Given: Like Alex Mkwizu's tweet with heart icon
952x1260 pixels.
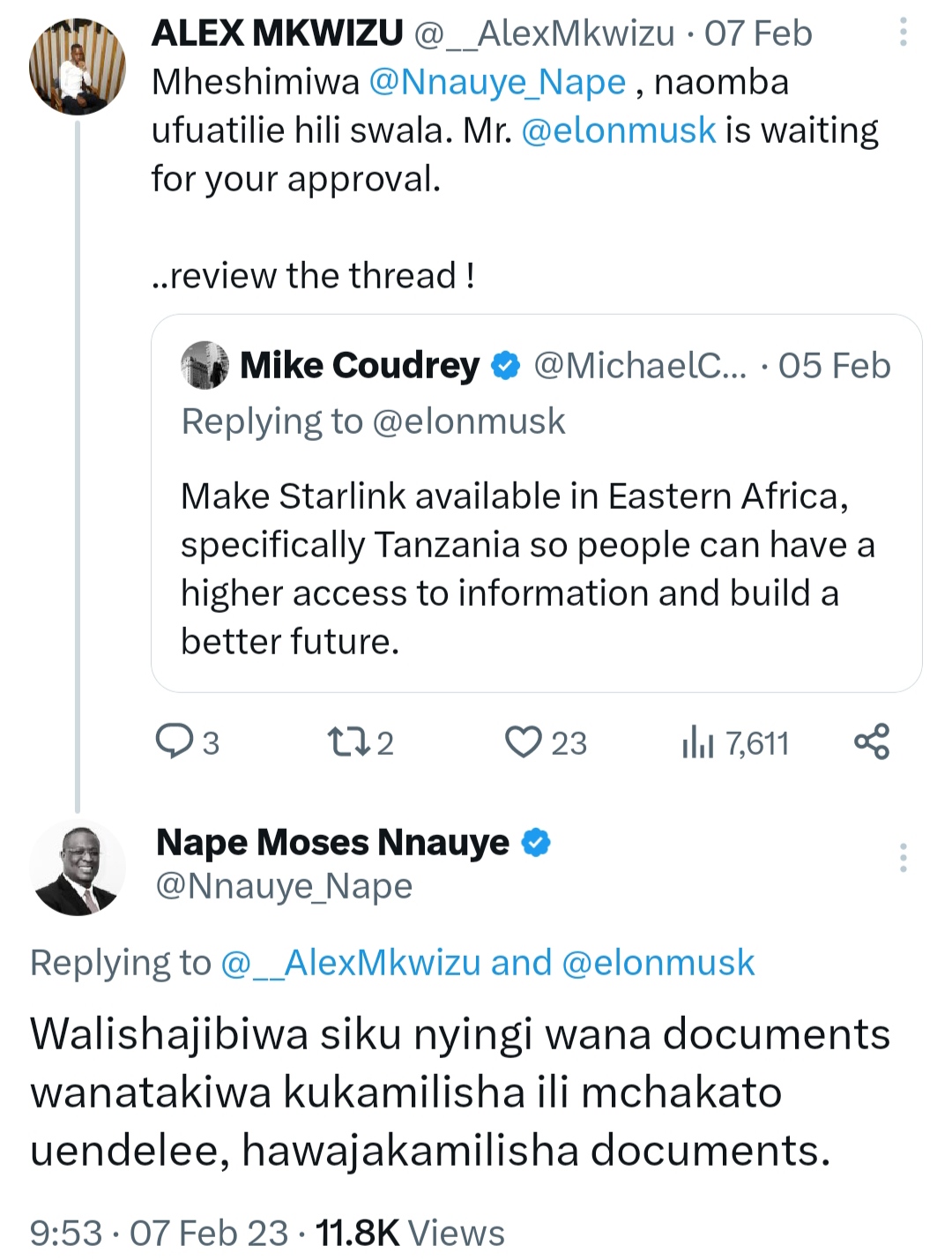Looking at the screenshot, I should point(523,742).
